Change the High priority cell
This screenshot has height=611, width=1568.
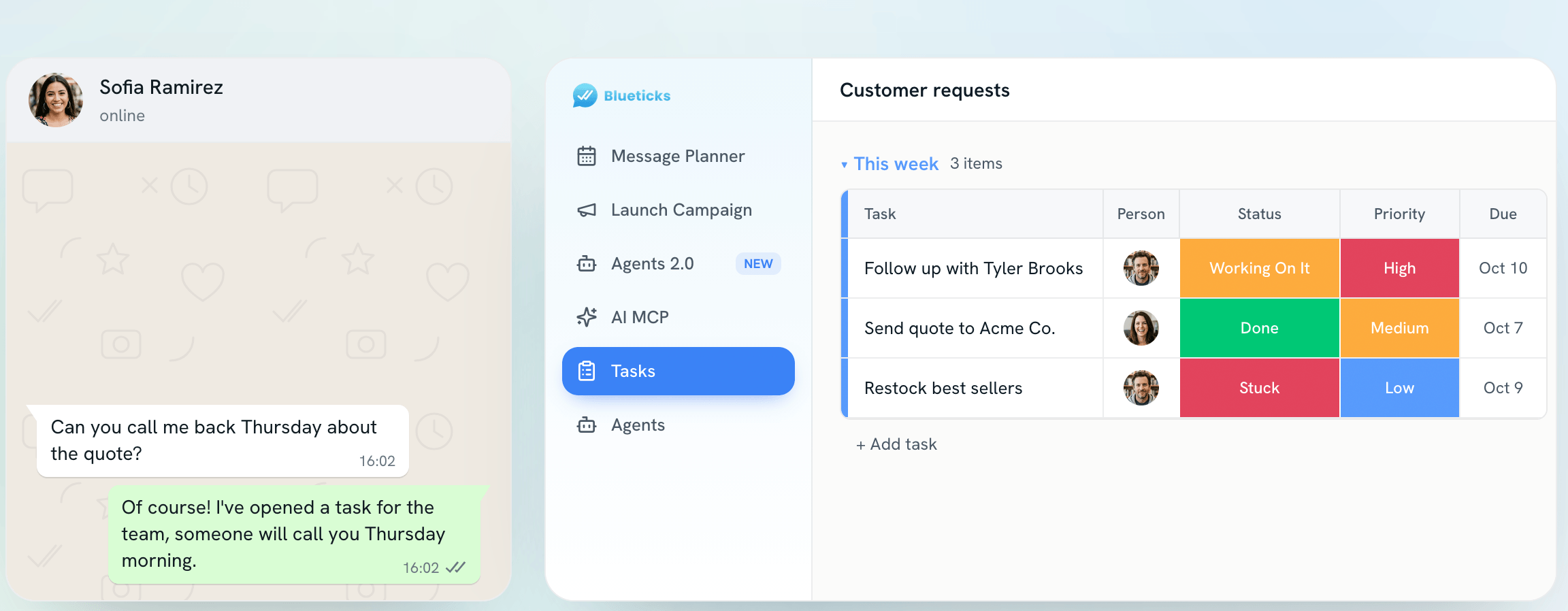click(x=1399, y=268)
